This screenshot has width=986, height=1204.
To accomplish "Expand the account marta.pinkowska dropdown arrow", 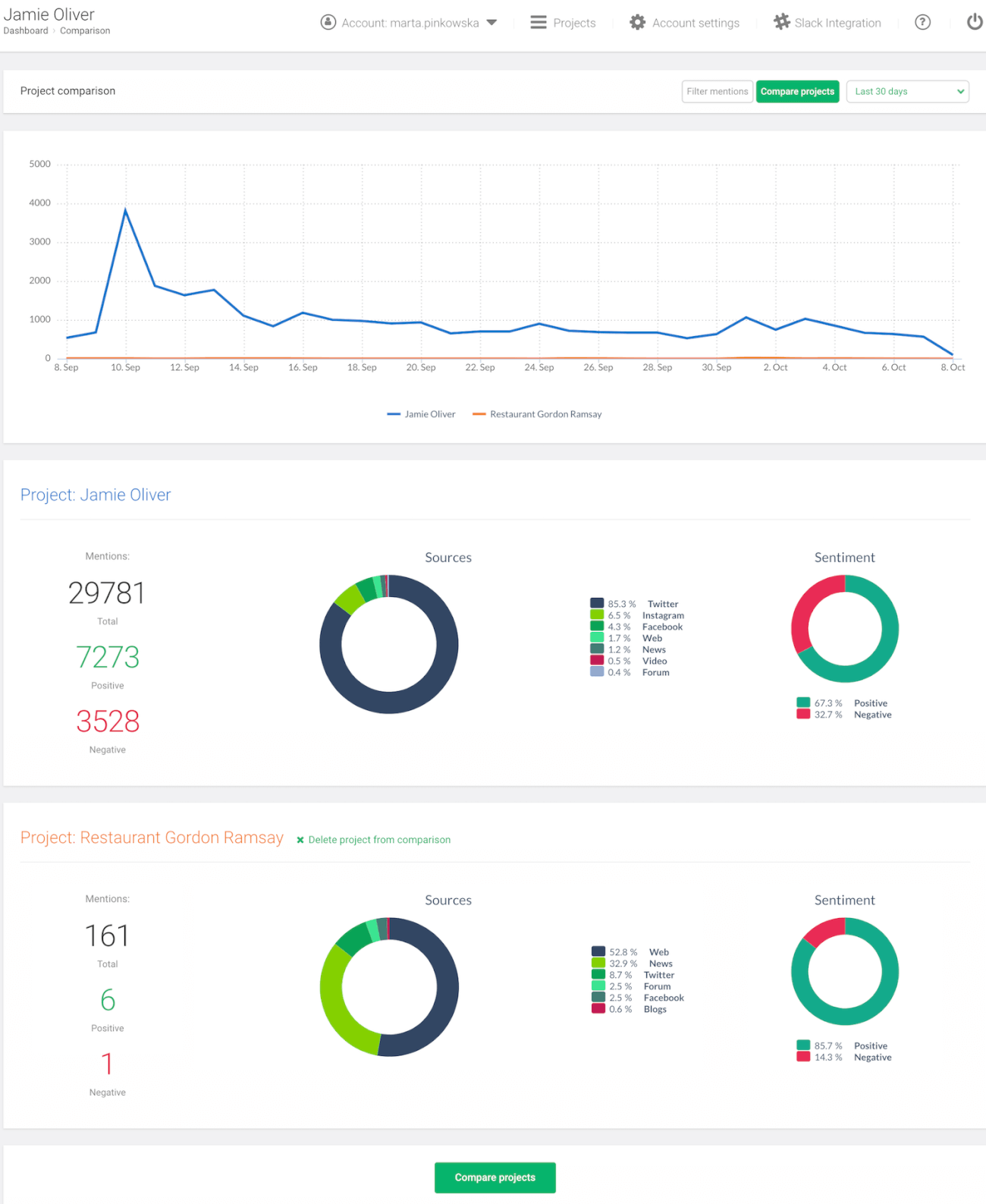I will tap(491, 23).
